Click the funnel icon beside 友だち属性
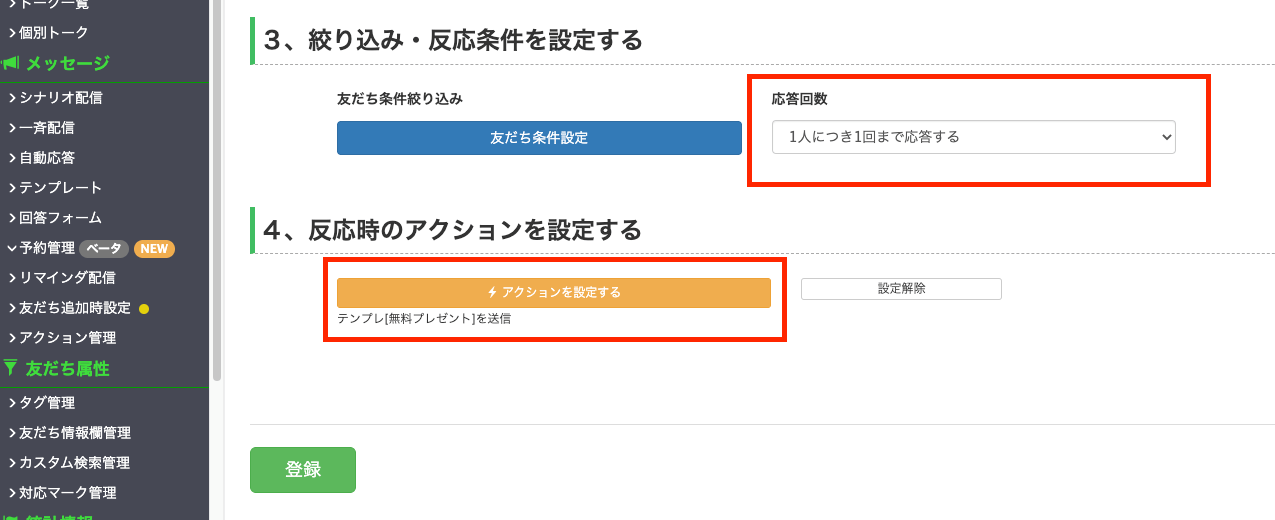 point(10,368)
